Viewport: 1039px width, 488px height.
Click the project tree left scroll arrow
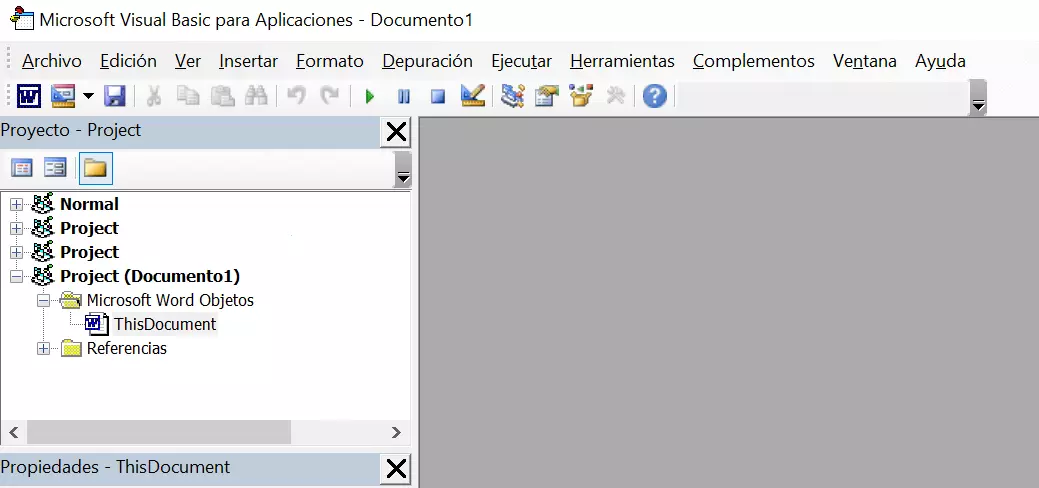(x=14, y=432)
